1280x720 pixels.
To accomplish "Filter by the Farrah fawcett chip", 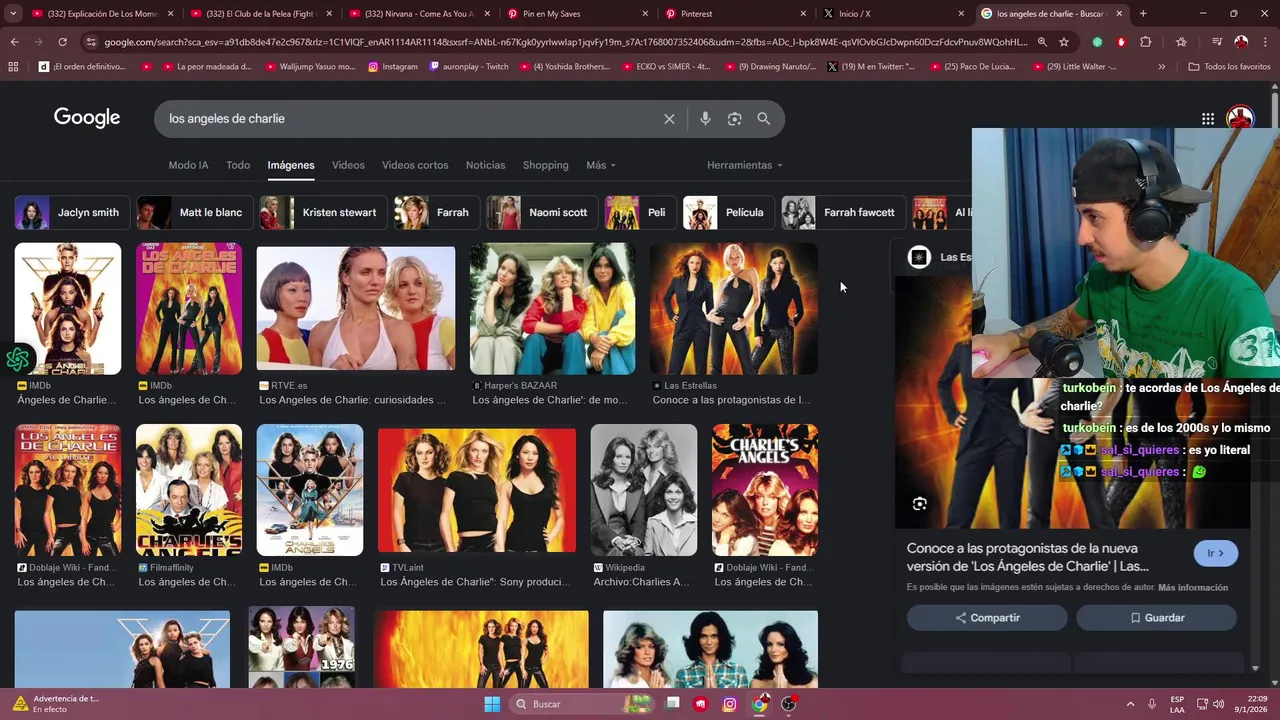I will [843, 212].
